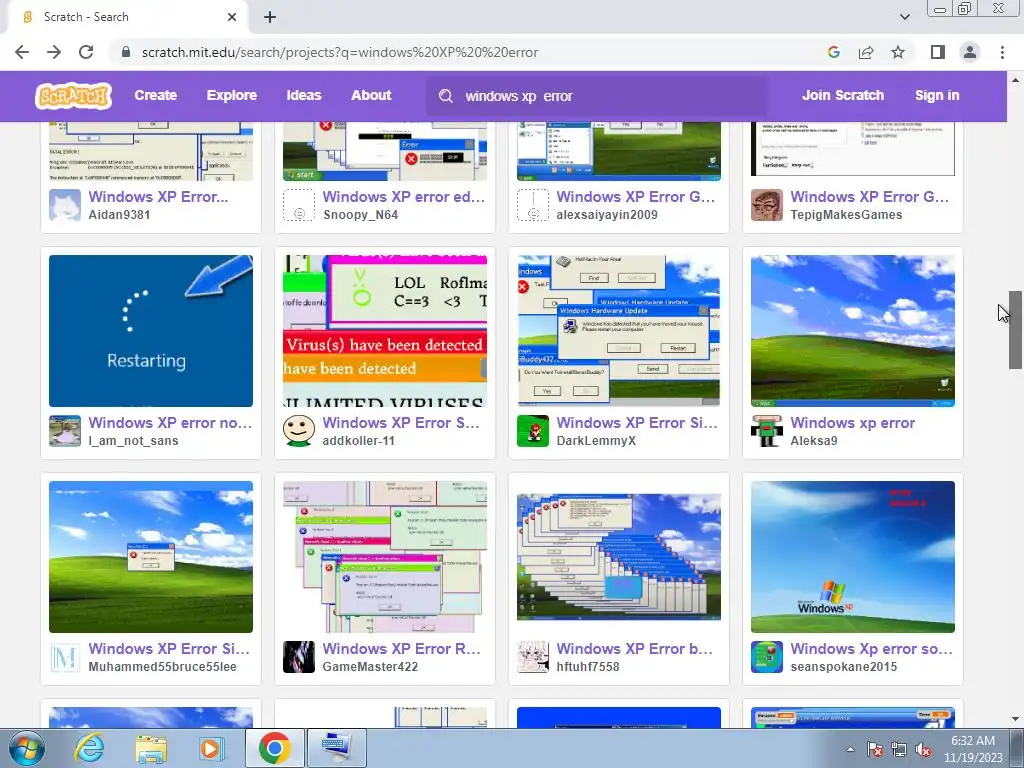Image resolution: width=1024 pixels, height=768 pixels.
Task: Open File Explorer from the taskbar
Action: 151,748
